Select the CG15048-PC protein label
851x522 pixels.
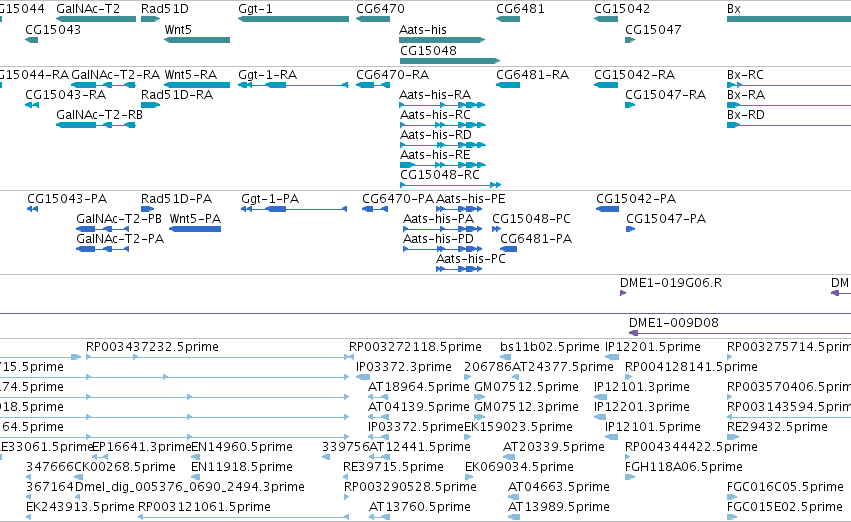click(531, 219)
